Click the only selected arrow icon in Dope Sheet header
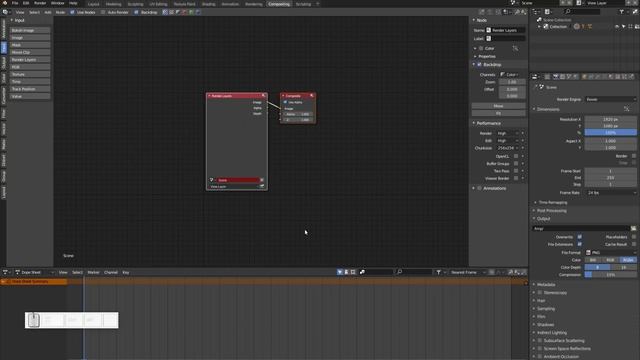640x360 pixels. point(340,272)
